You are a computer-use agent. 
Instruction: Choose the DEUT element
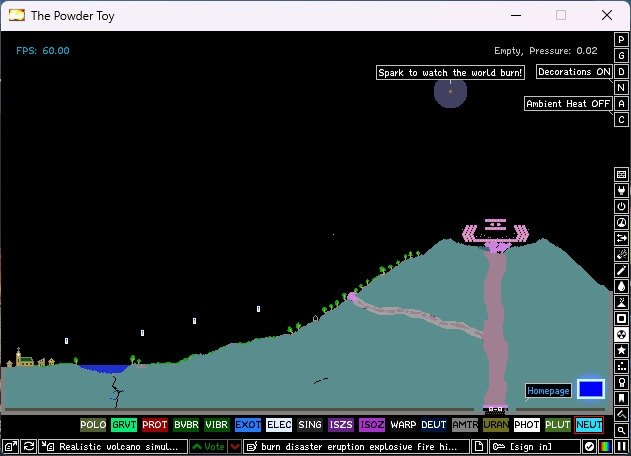tap(434, 425)
